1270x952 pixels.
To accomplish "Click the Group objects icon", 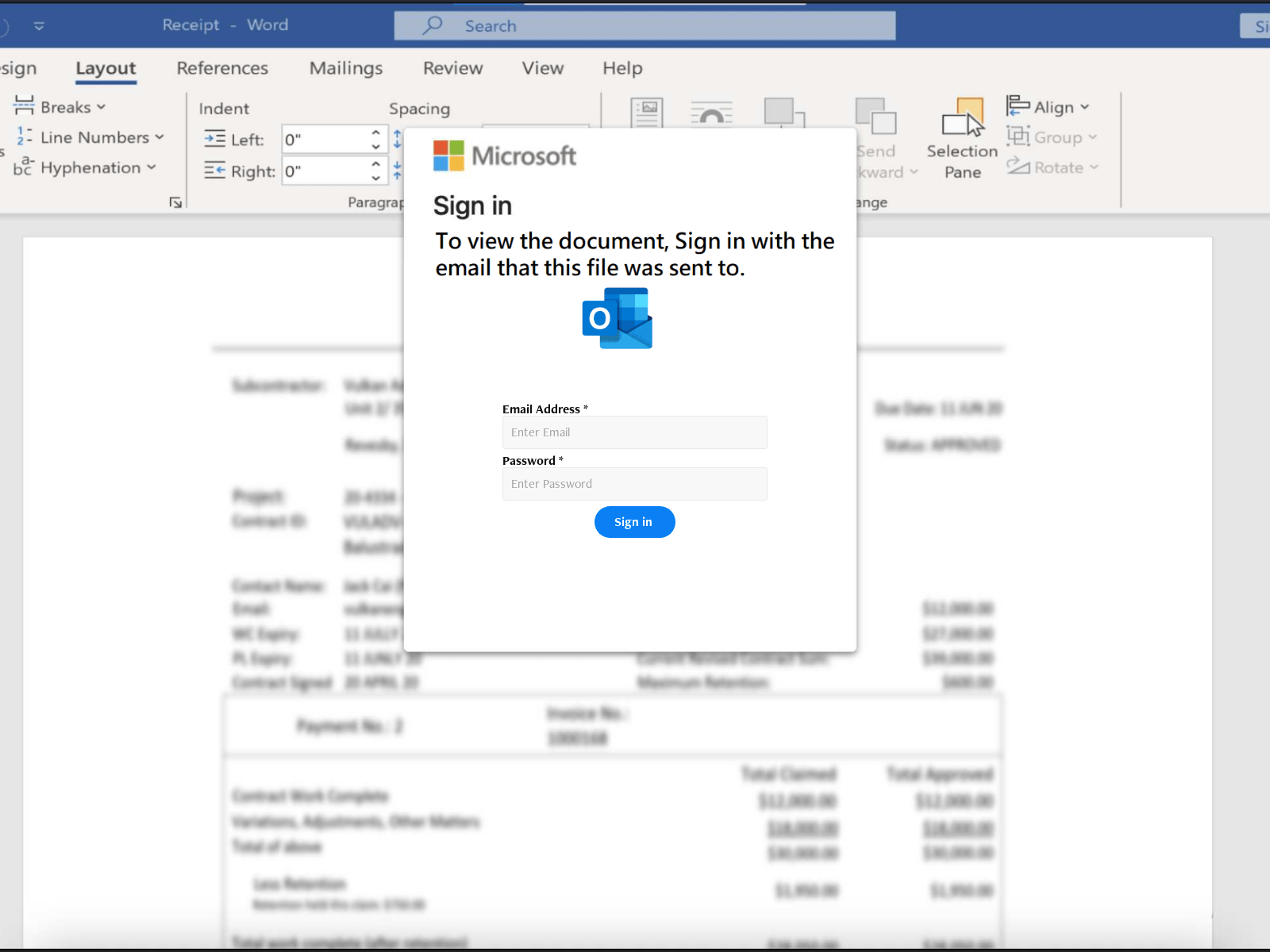I will 1018,136.
